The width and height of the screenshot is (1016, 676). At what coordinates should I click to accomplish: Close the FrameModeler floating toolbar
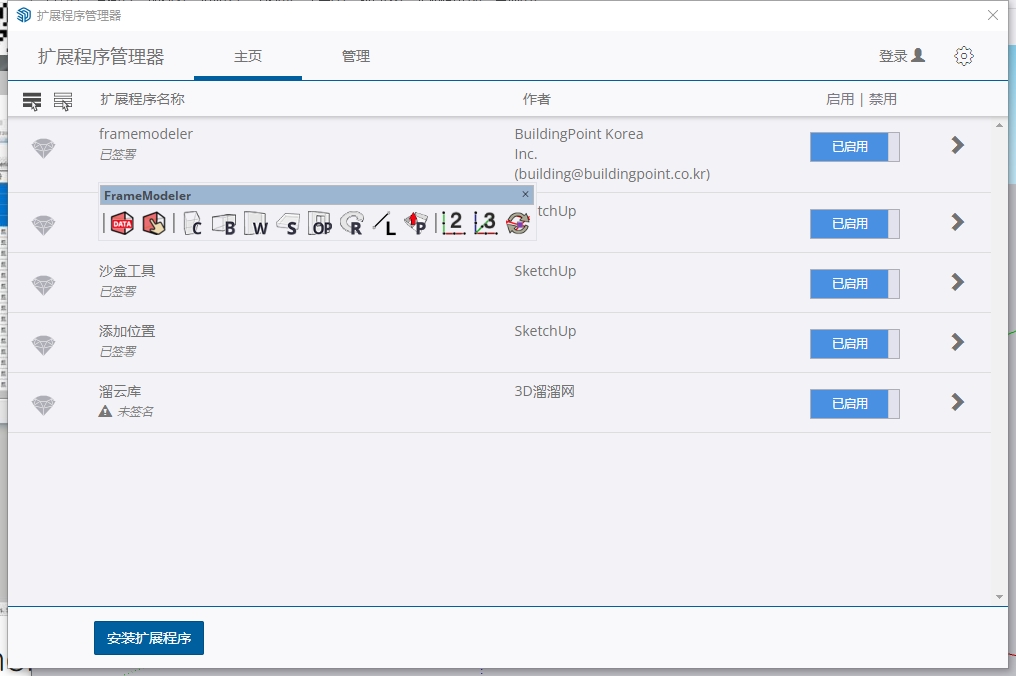click(x=525, y=194)
